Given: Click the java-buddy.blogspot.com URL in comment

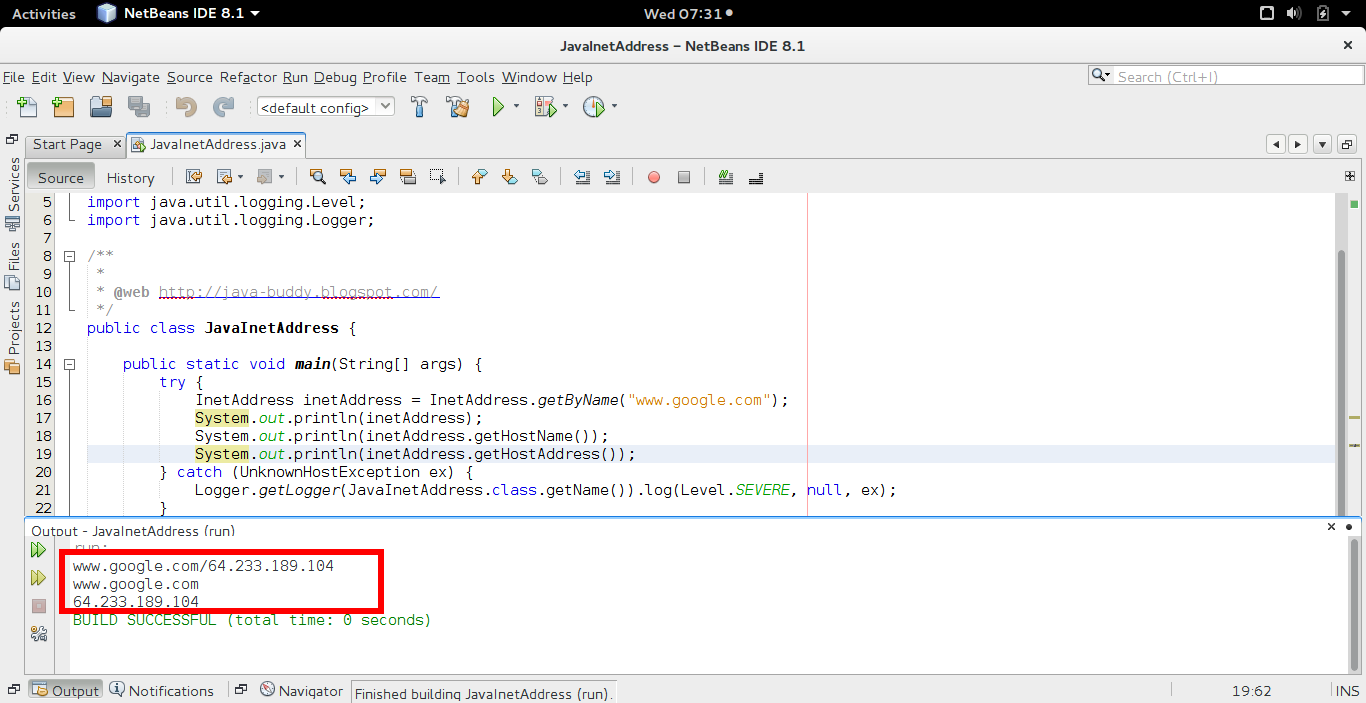Looking at the screenshot, I should (x=299, y=292).
